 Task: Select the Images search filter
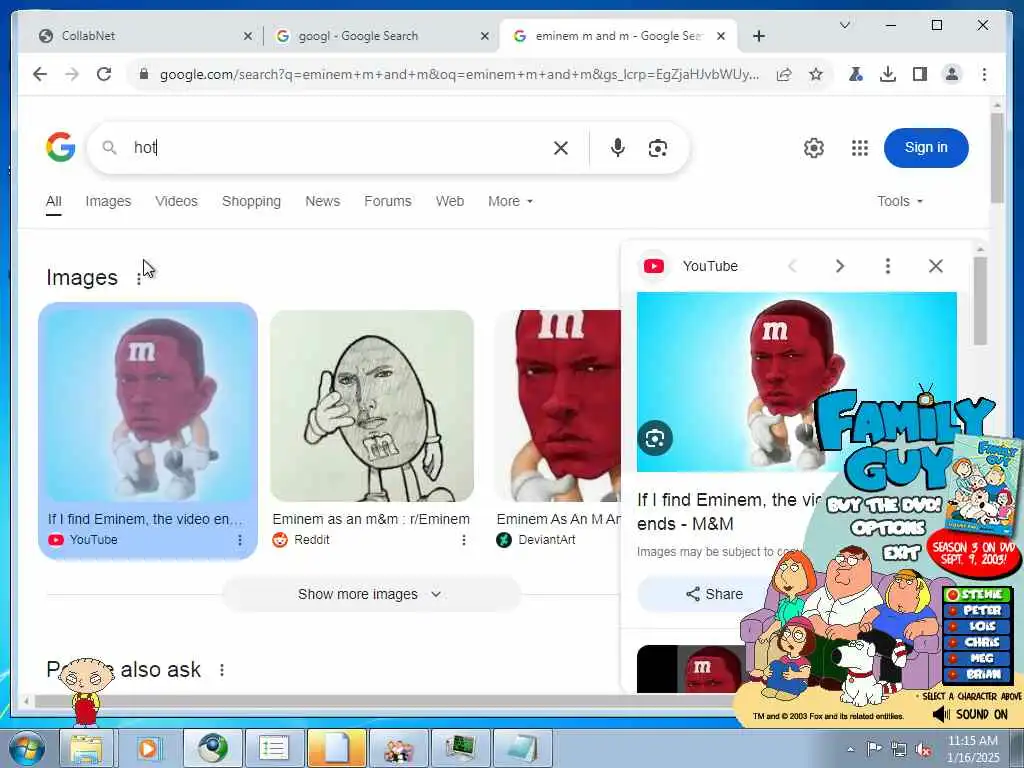(108, 201)
